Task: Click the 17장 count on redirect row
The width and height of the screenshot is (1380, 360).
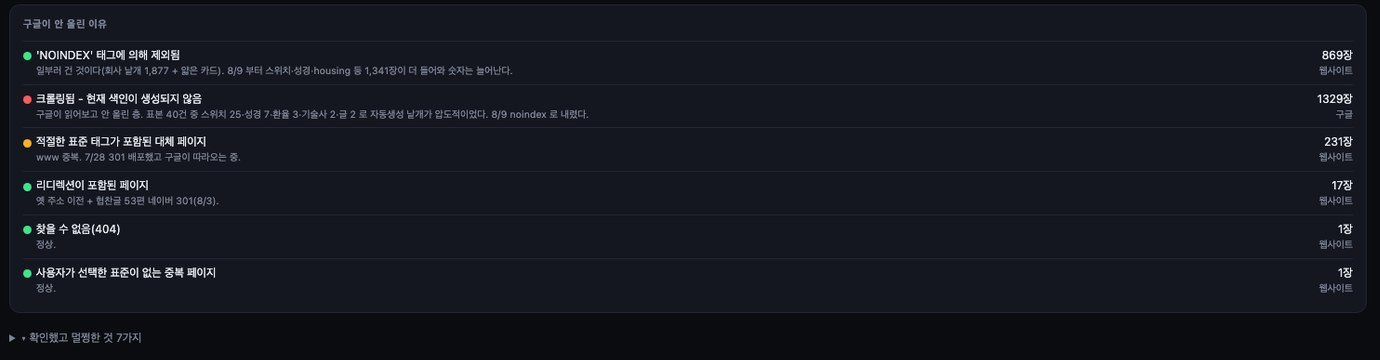Action: (x=1341, y=185)
